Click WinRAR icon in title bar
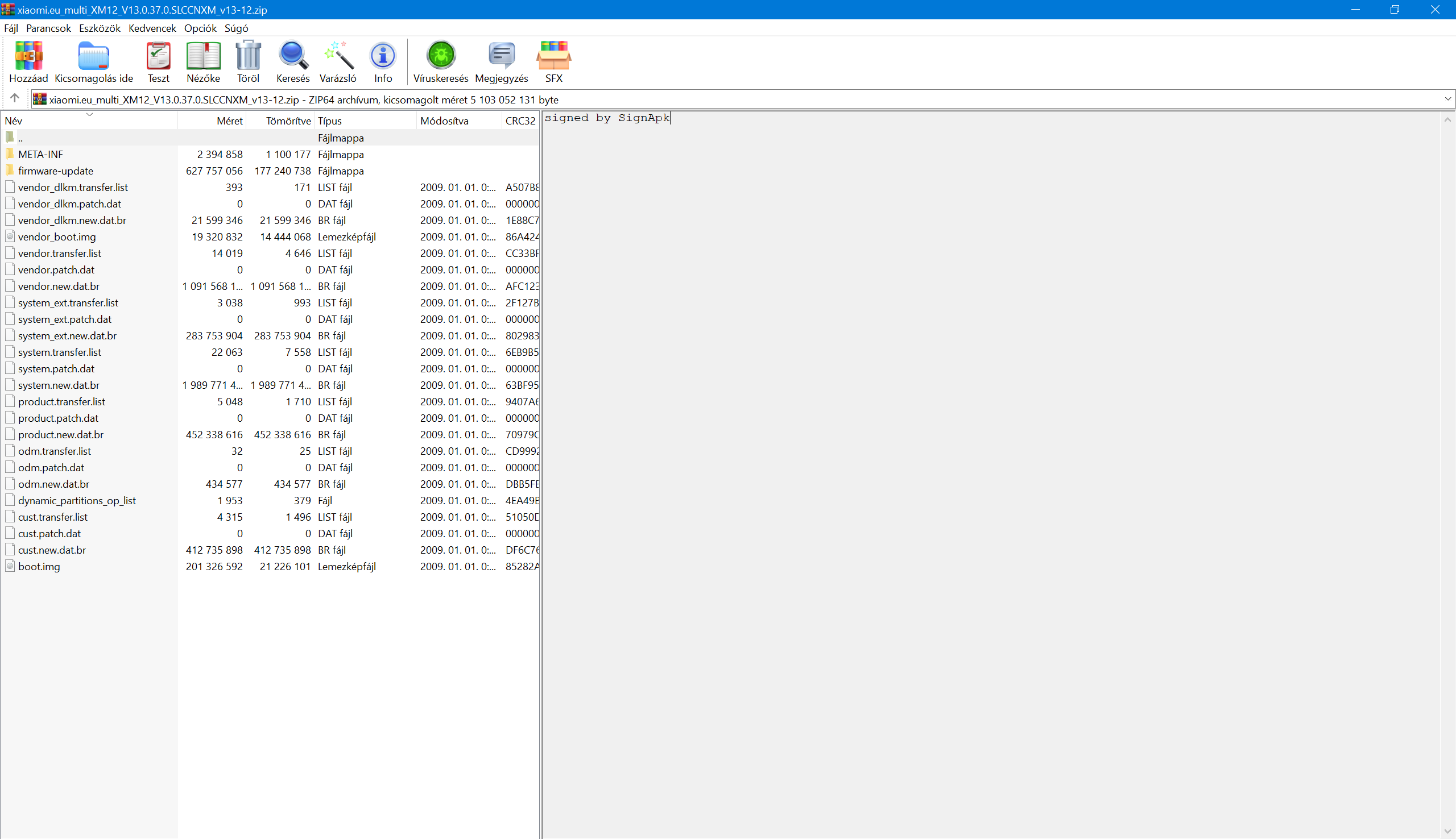 pos(7,9)
